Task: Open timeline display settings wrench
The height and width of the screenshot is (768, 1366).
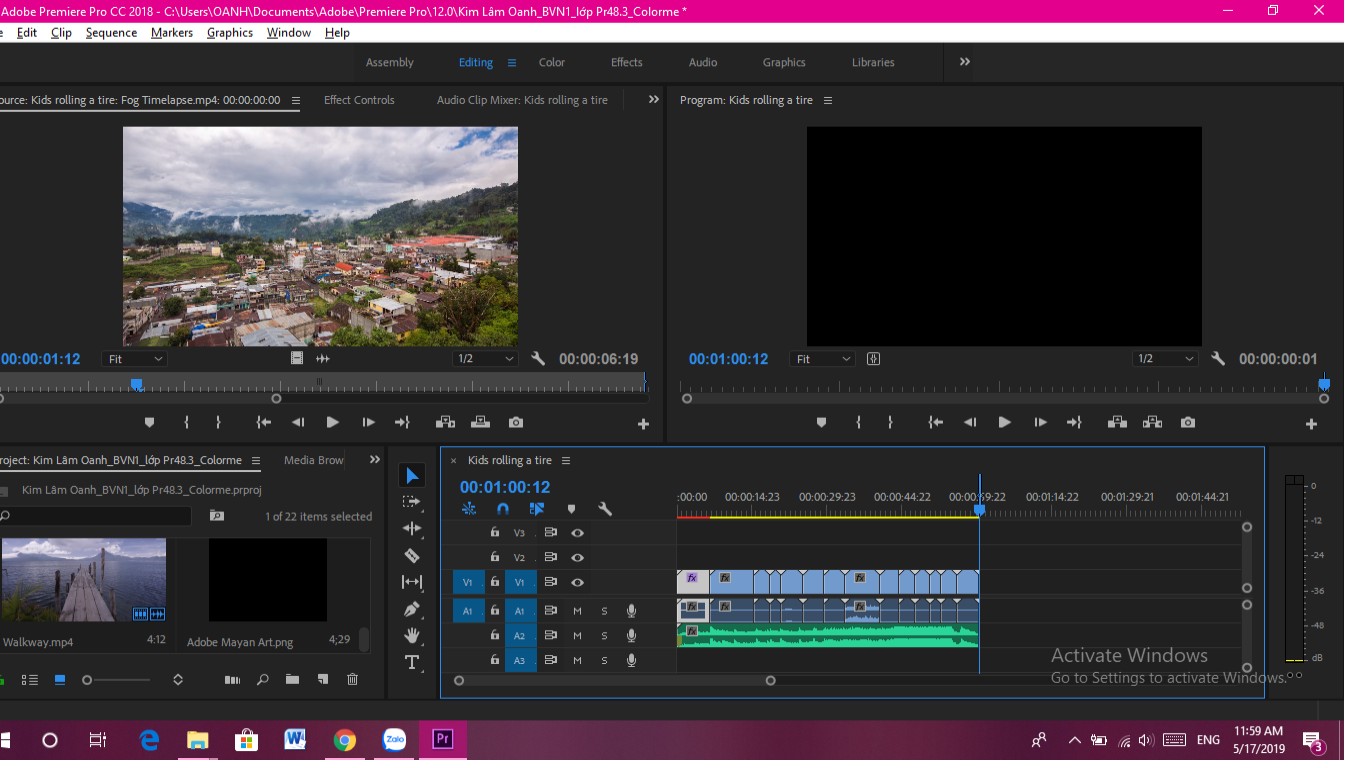Action: coord(605,509)
